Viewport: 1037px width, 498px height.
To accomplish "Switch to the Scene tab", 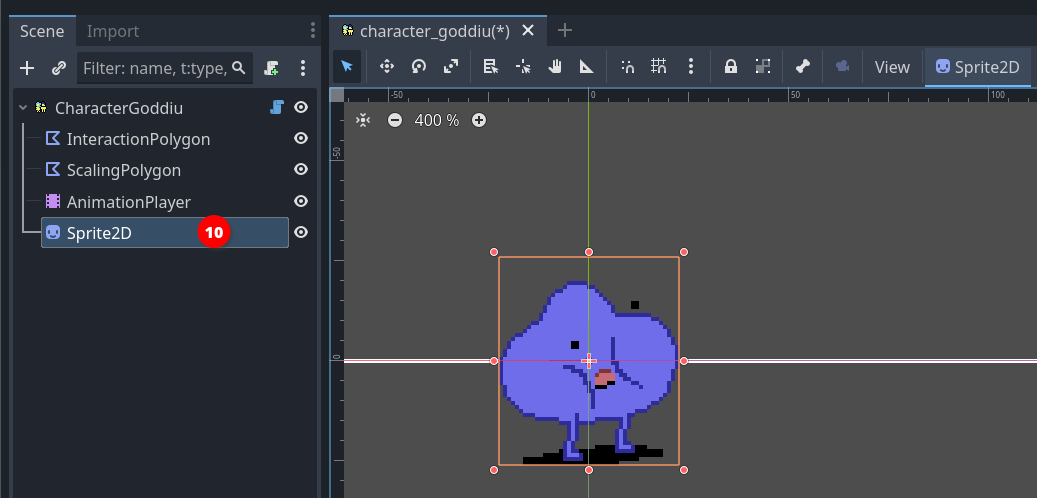I will point(42,31).
